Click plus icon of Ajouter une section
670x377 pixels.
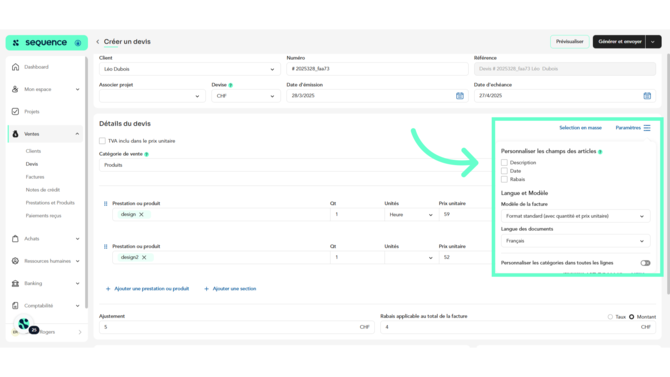click(206, 289)
